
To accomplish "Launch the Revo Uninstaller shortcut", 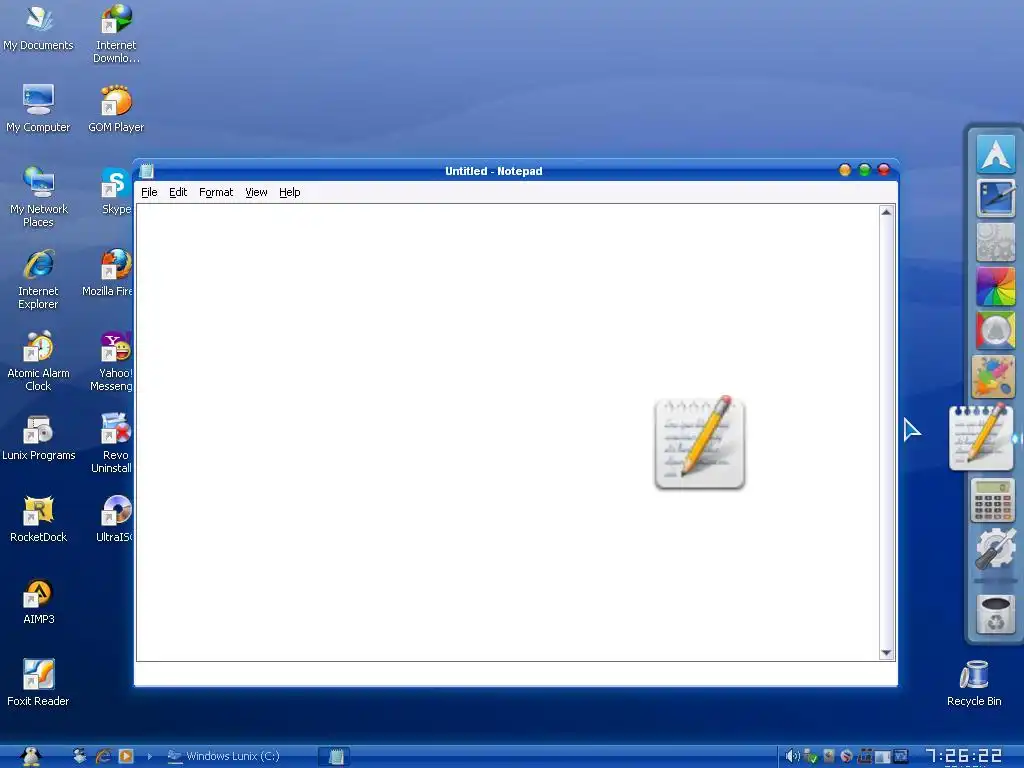I will [112, 443].
